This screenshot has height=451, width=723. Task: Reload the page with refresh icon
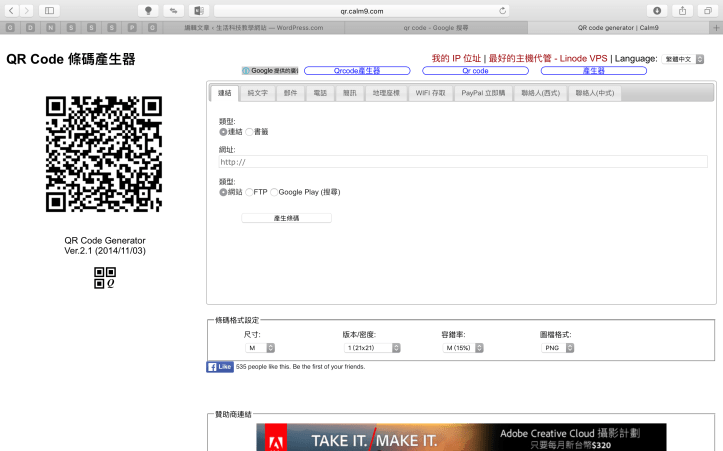click(502, 11)
